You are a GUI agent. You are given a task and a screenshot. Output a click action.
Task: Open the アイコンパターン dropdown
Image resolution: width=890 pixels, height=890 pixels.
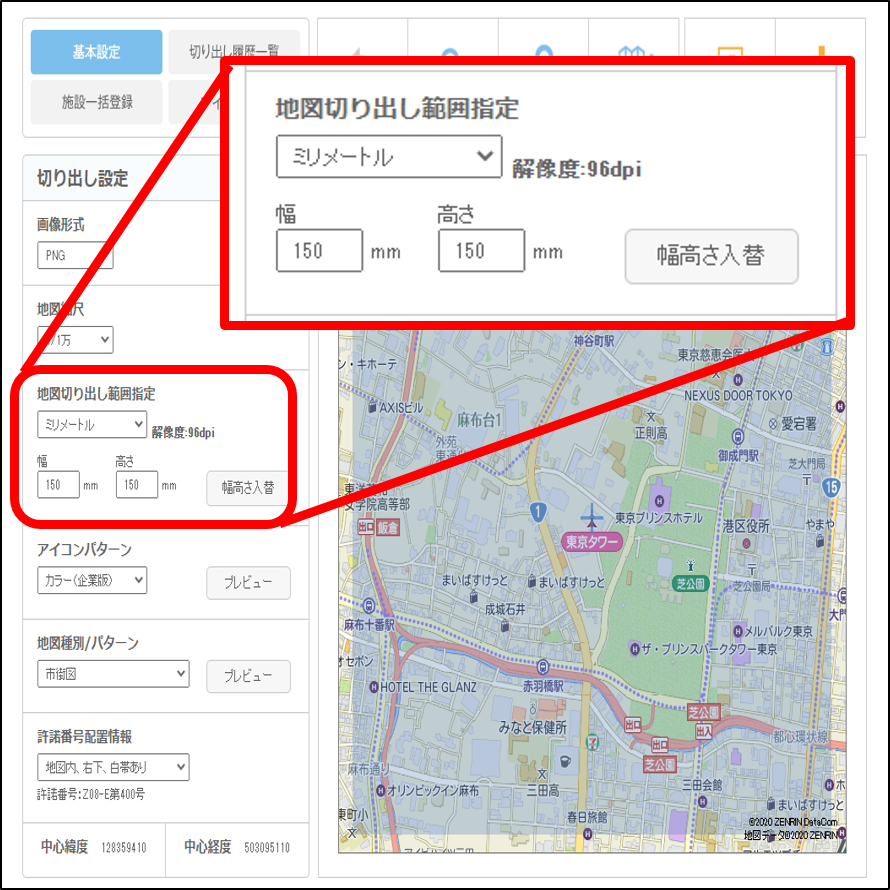92,580
